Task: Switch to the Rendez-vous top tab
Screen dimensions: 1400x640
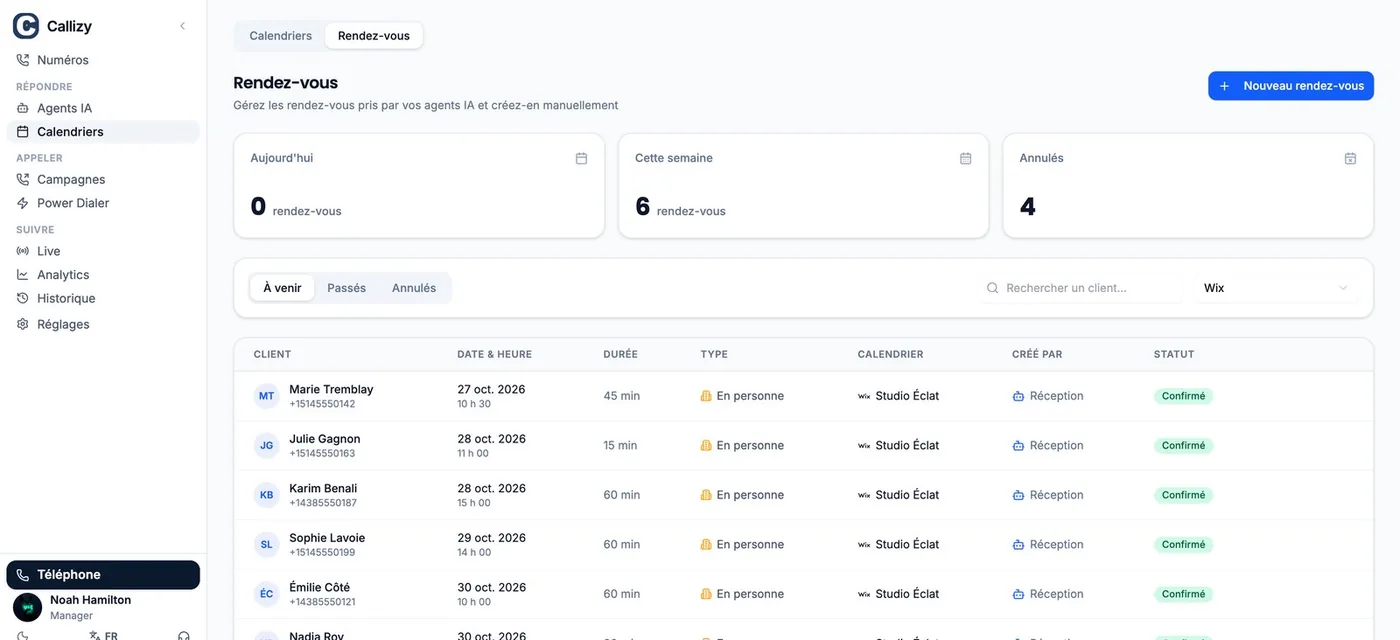Action: [x=374, y=36]
